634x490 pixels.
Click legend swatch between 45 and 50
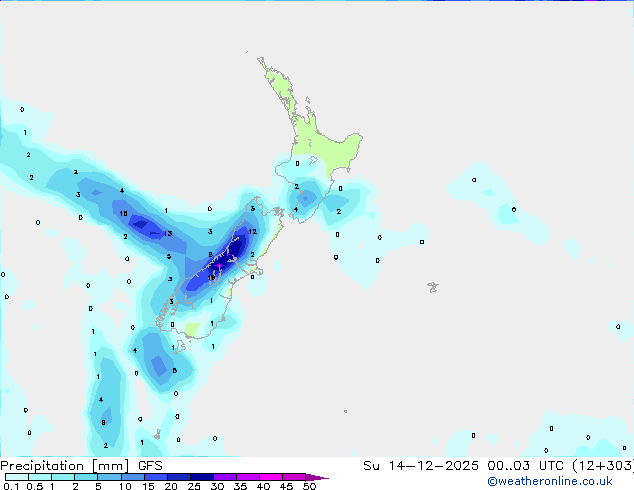click(x=294, y=477)
